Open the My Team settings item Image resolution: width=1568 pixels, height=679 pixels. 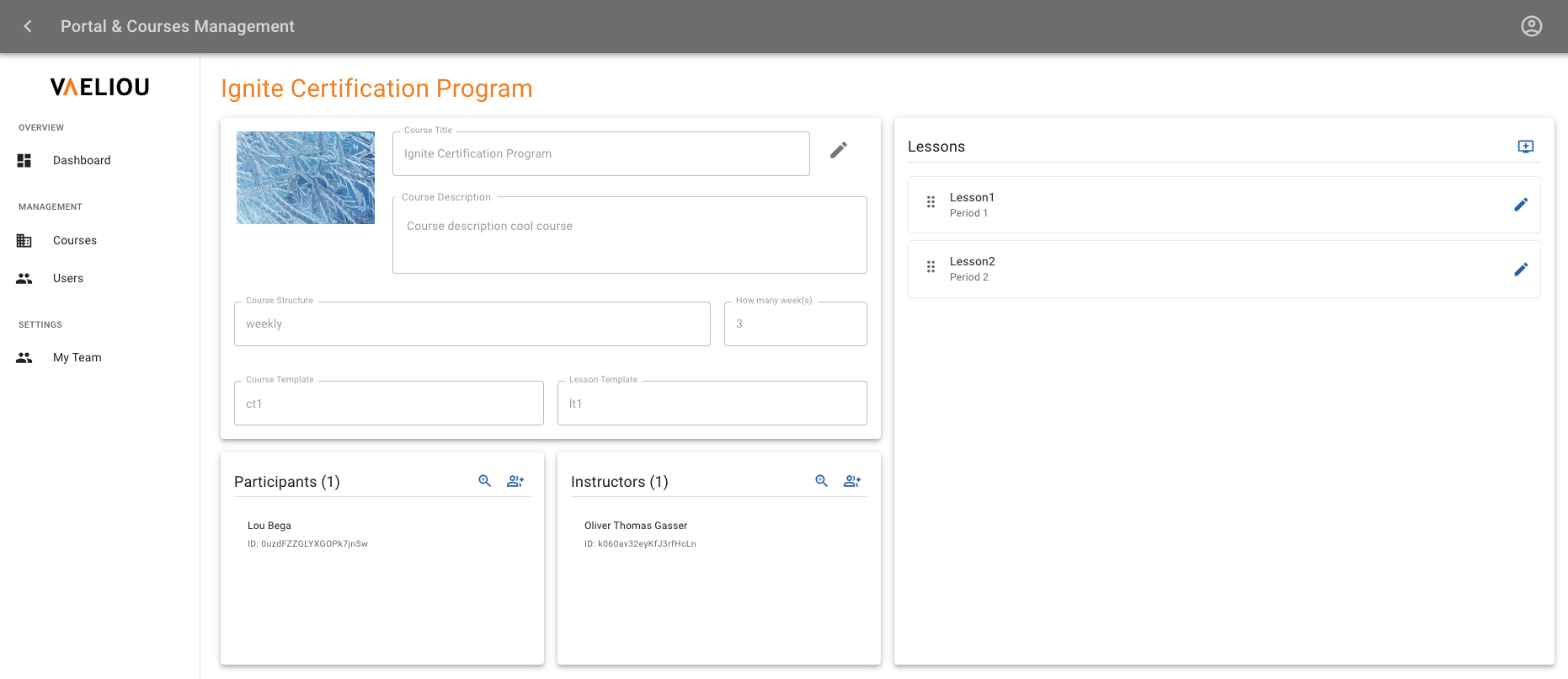(x=99, y=358)
